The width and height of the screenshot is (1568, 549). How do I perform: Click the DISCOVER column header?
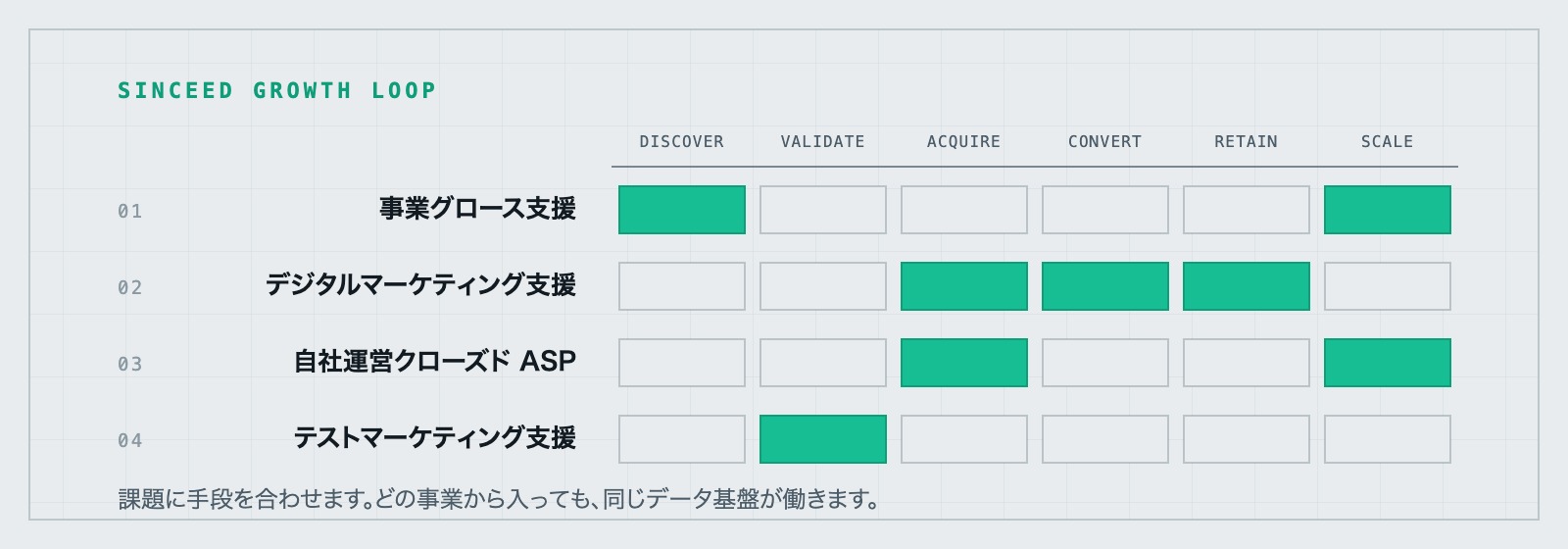[682, 141]
